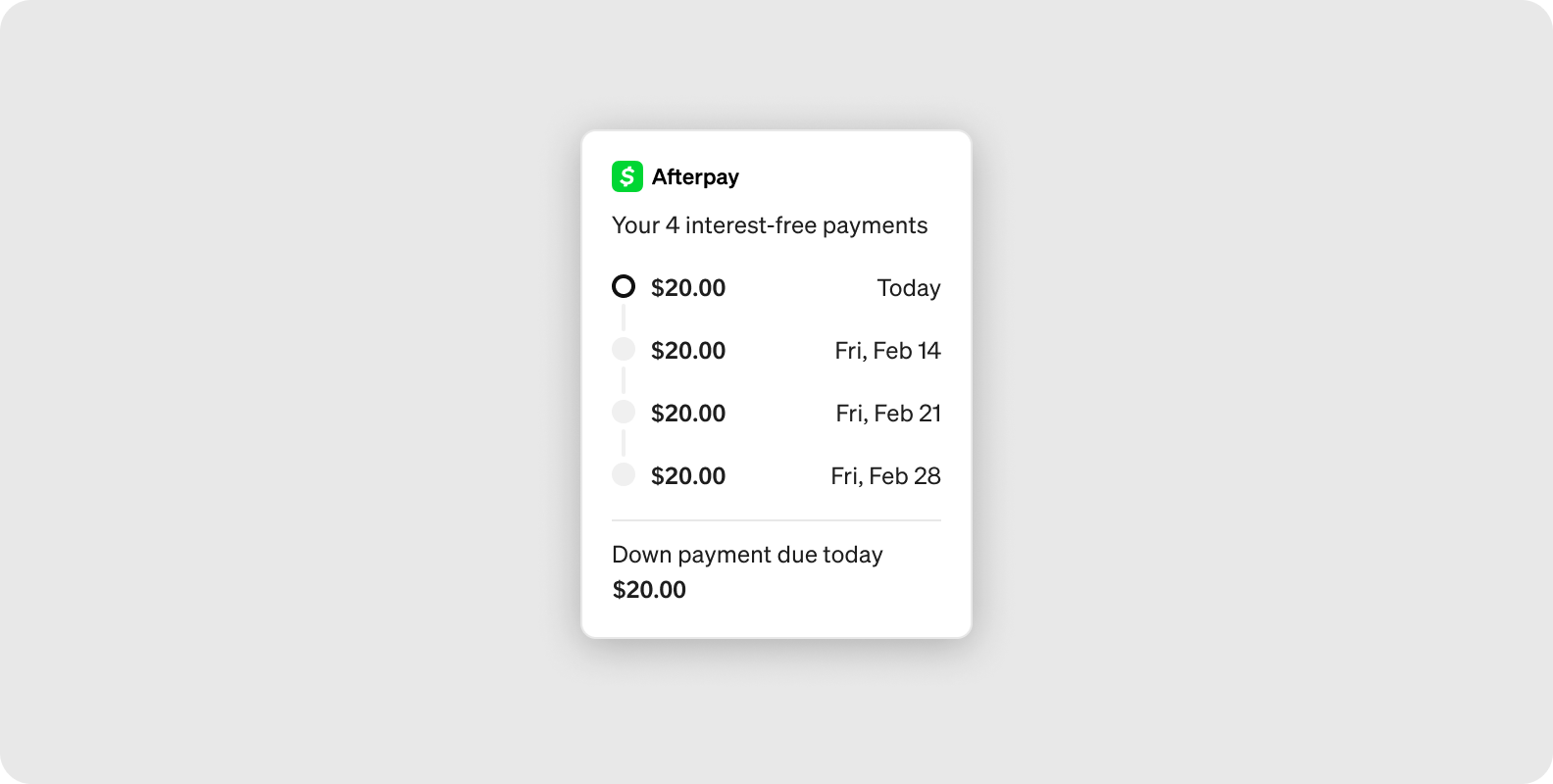Click the gray circle beside Feb 21 payment
The image size is (1553, 784).
[x=625, y=412]
